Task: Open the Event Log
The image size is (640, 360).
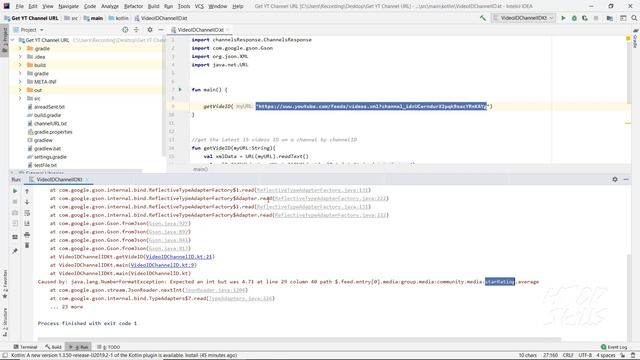Action: pos(614,347)
